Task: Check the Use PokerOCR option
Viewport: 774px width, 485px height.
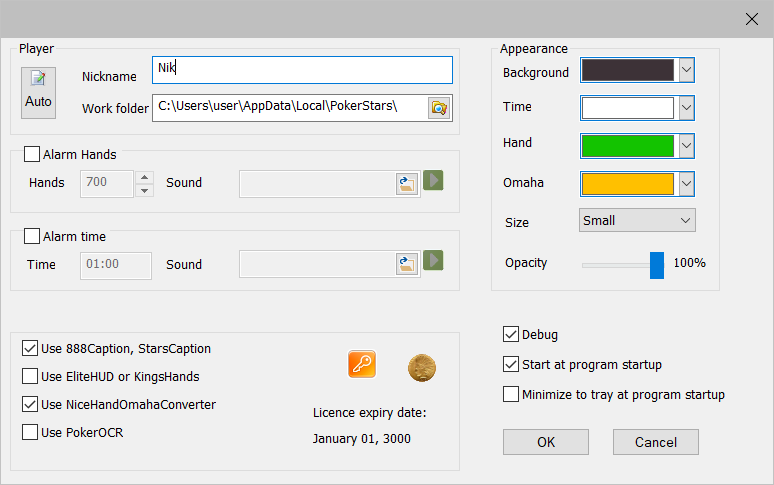Action: (31, 432)
